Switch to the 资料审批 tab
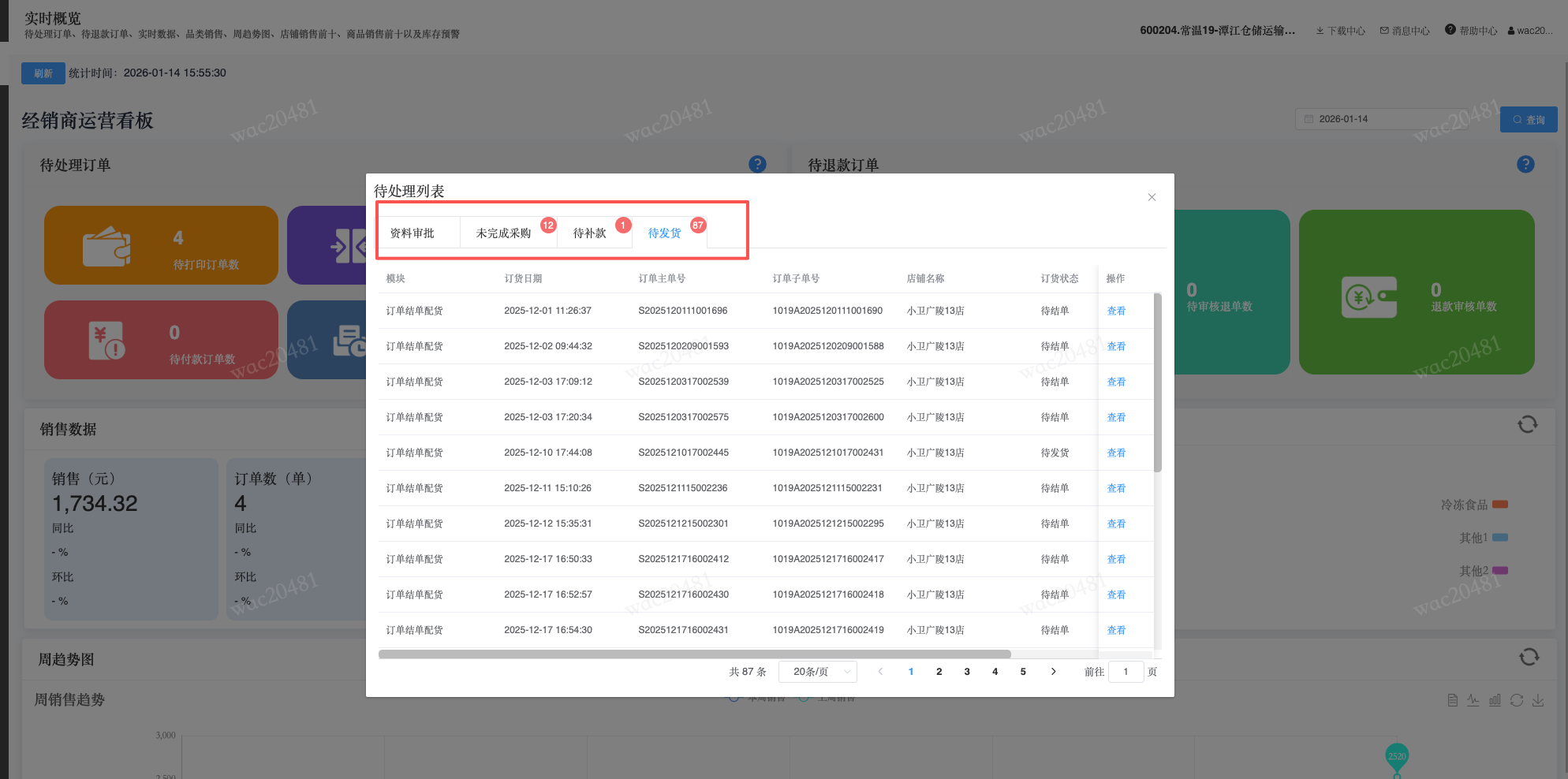1568x779 pixels. 413,233
